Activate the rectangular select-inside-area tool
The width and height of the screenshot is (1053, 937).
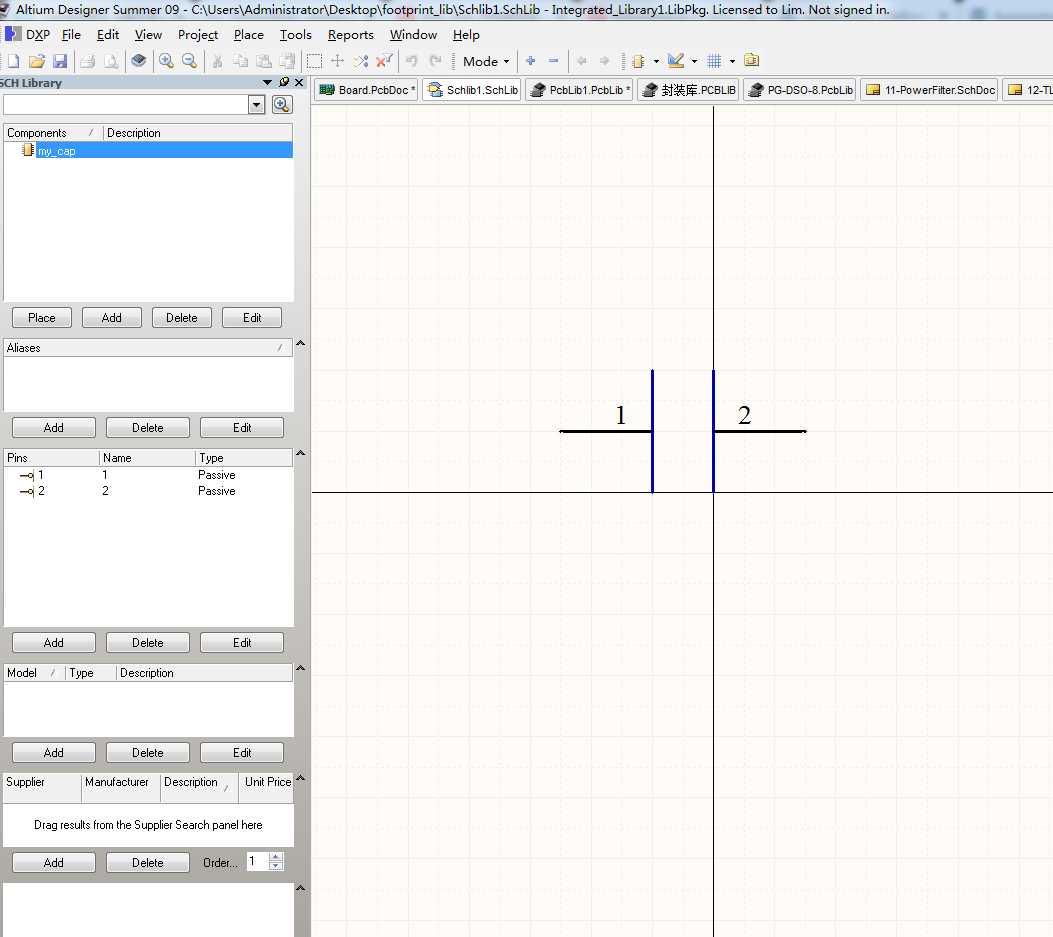(x=314, y=61)
